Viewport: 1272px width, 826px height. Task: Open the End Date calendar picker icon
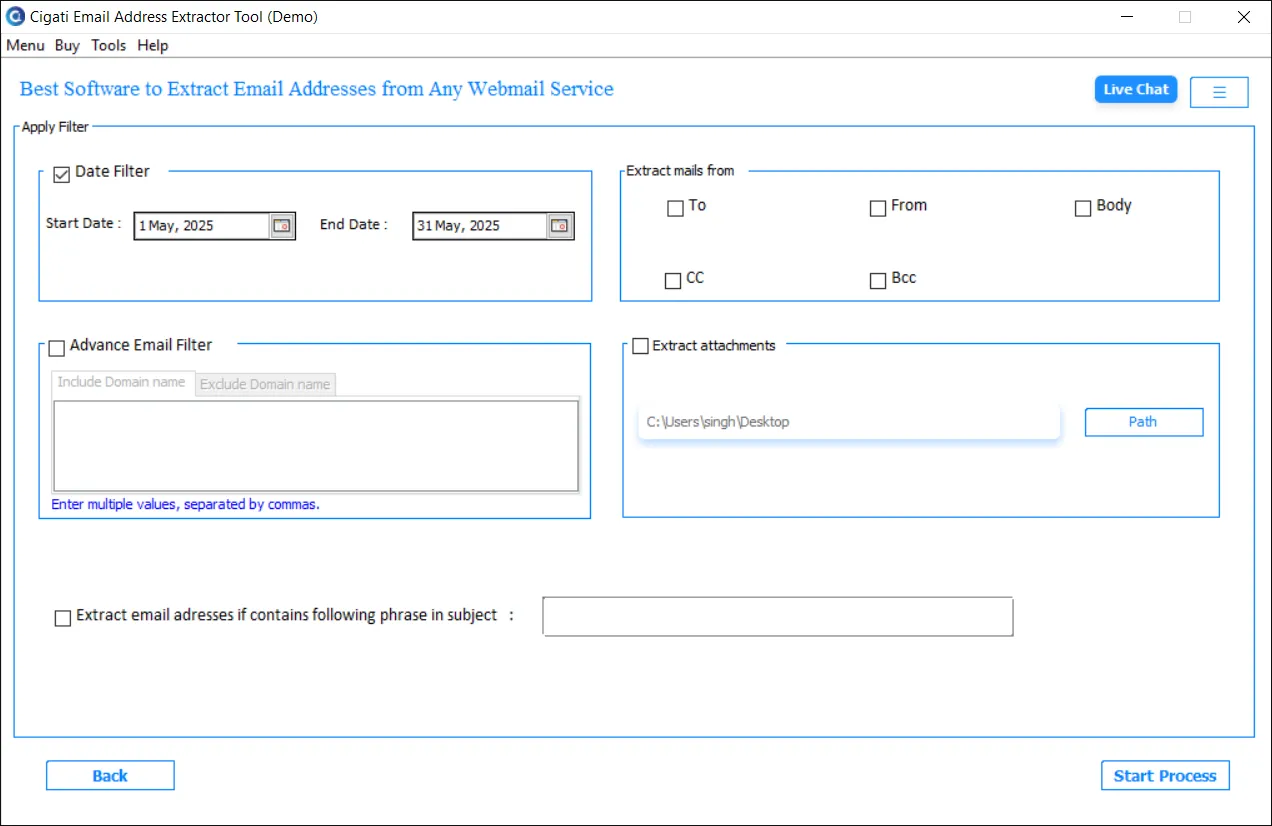tap(560, 226)
